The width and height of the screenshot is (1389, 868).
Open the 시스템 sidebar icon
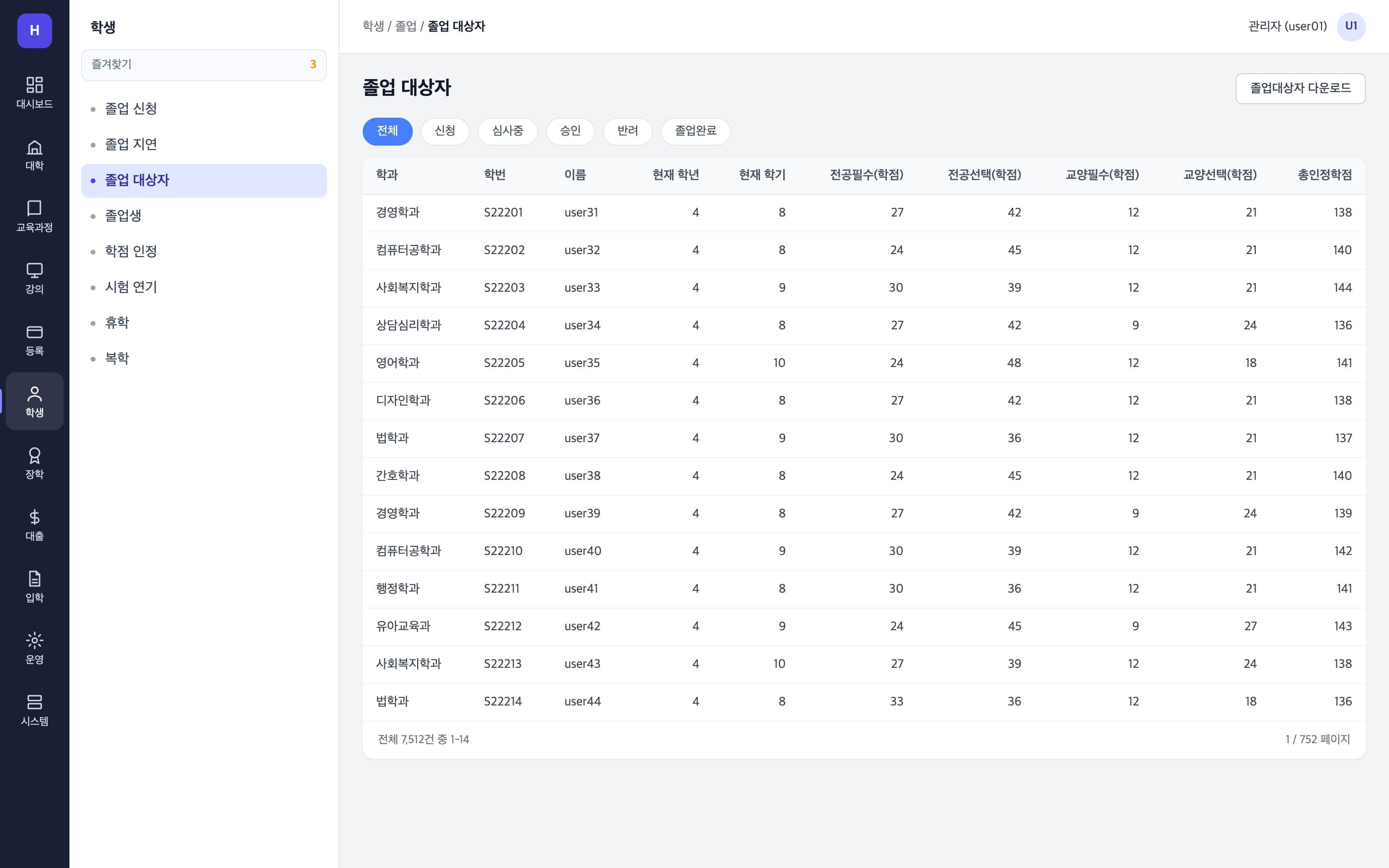pyautogui.click(x=34, y=709)
